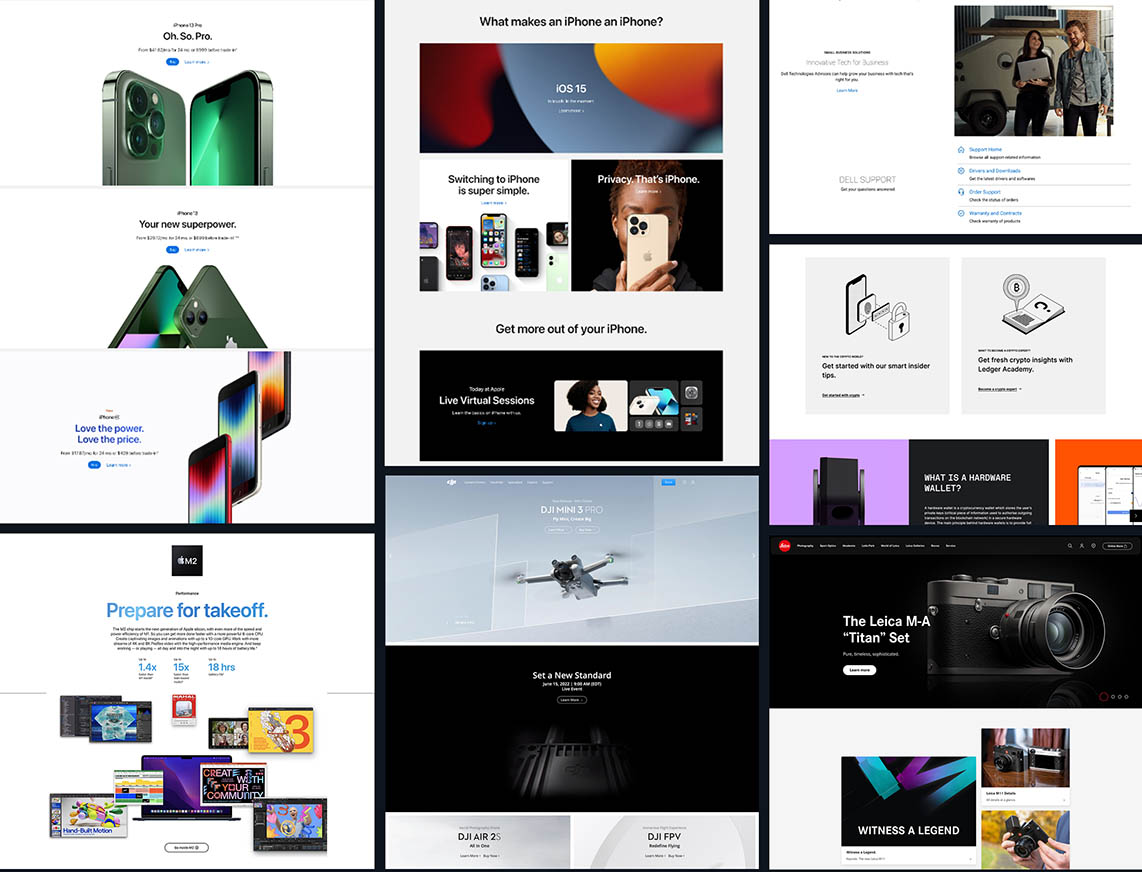The width and height of the screenshot is (1142, 872).
Task: Click Become a crypto expert link
Action: tap(1000, 389)
